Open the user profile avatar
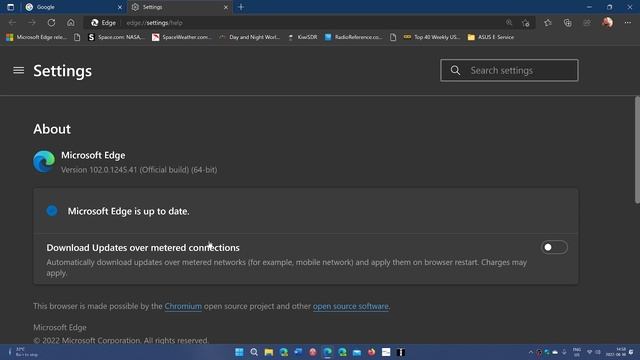Viewport: 640px width, 360px height. pyautogui.click(x=607, y=22)
